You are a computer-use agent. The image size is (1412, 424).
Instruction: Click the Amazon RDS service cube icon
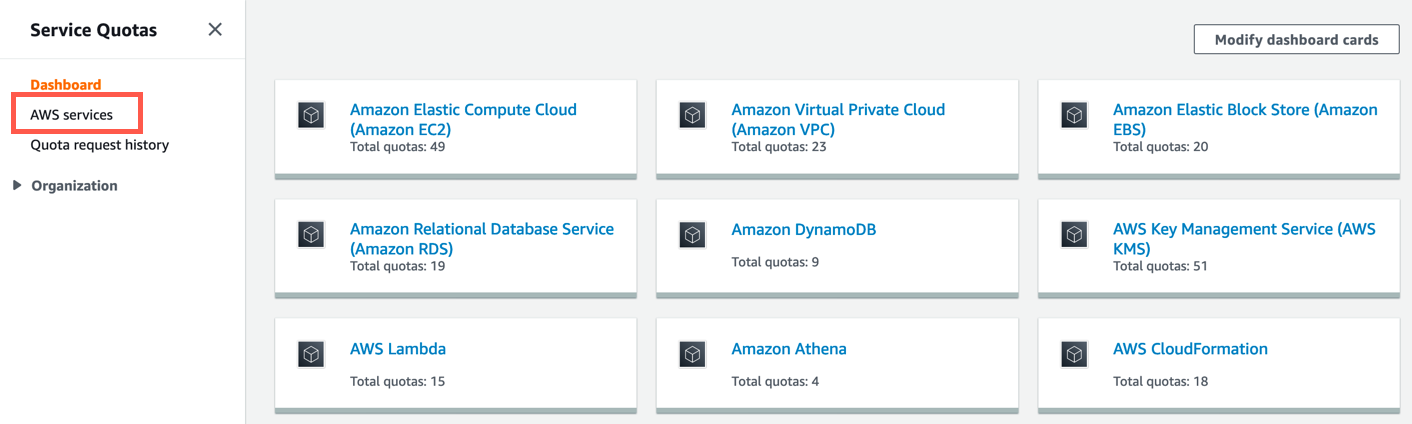click(x=311, y=234)
